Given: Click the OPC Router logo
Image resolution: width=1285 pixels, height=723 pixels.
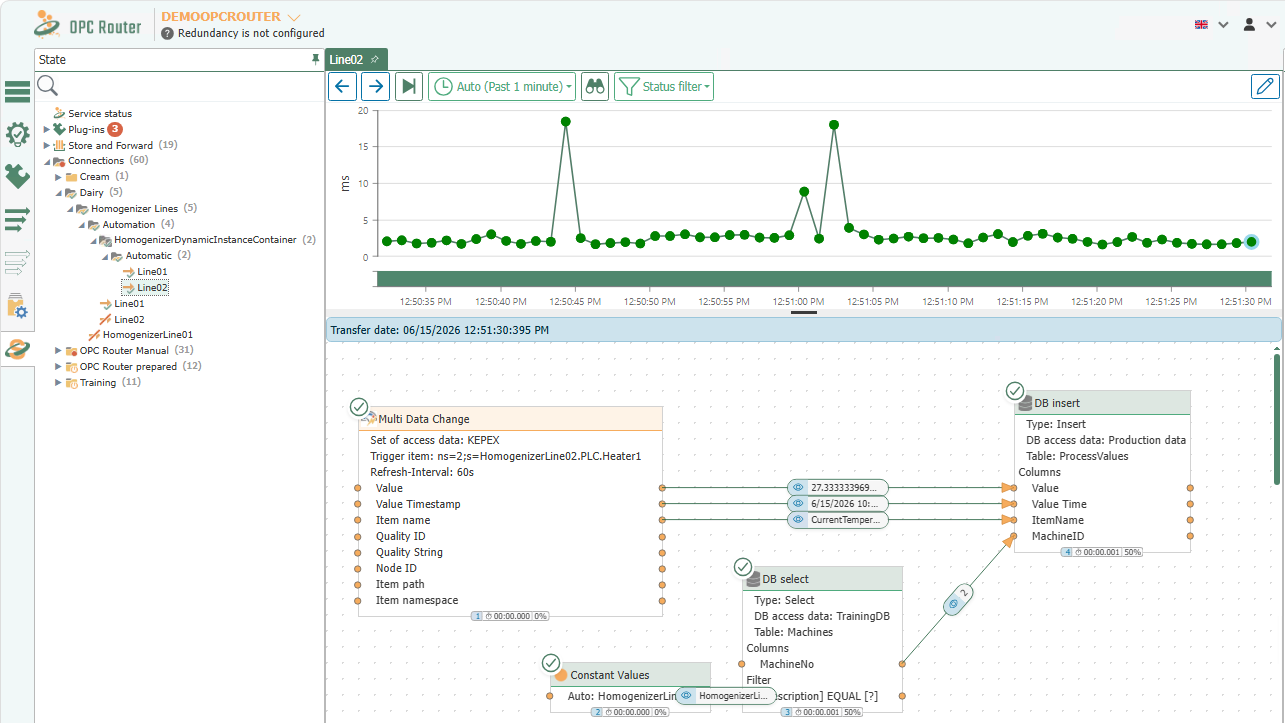Looking at the screenshot, I should point(89,24).
